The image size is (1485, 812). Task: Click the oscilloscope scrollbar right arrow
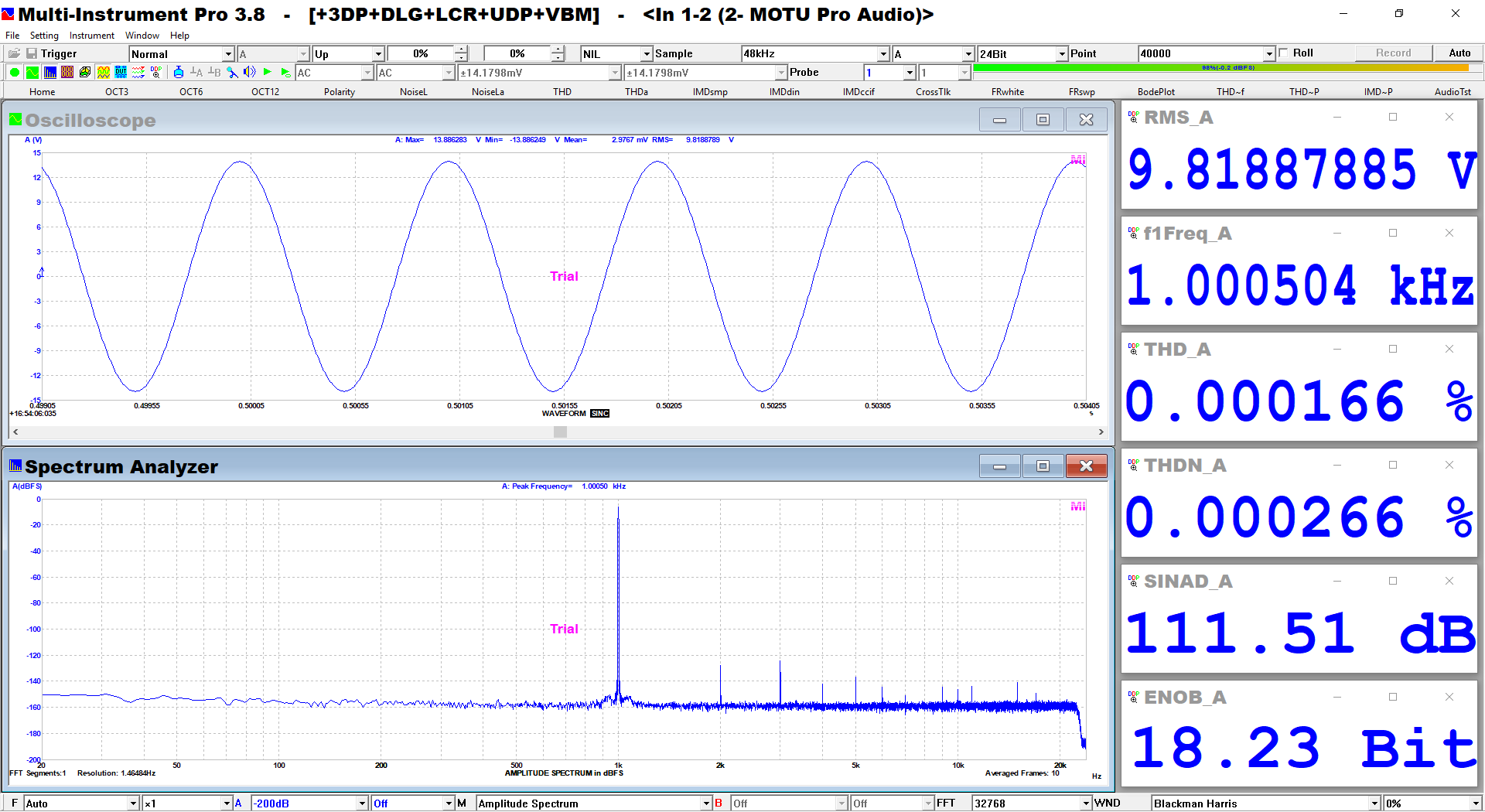pos(1101,432)
